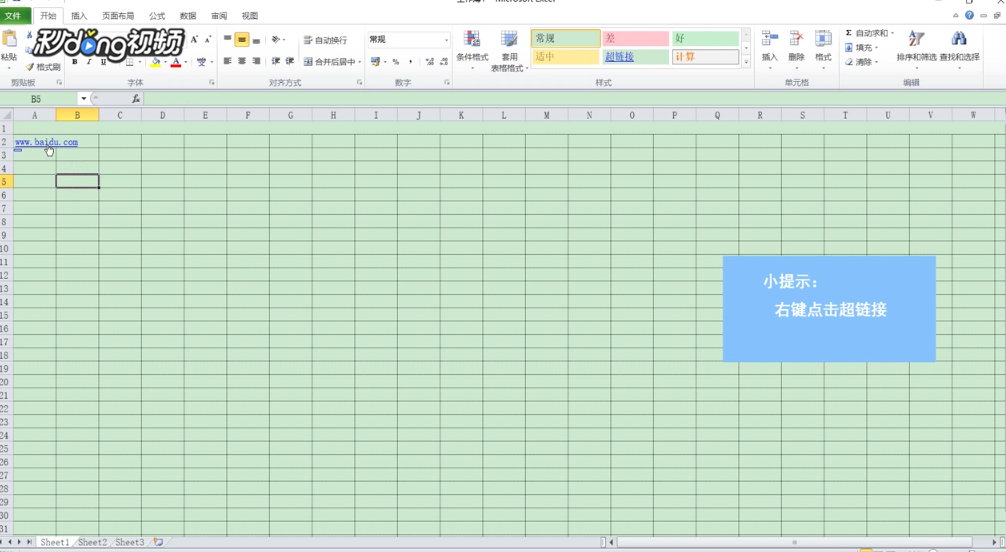Screen dimensions: 1006x552
Task: Apply the yellow fill color bucket
Action: pyautogui.click(x=155, y=62)
